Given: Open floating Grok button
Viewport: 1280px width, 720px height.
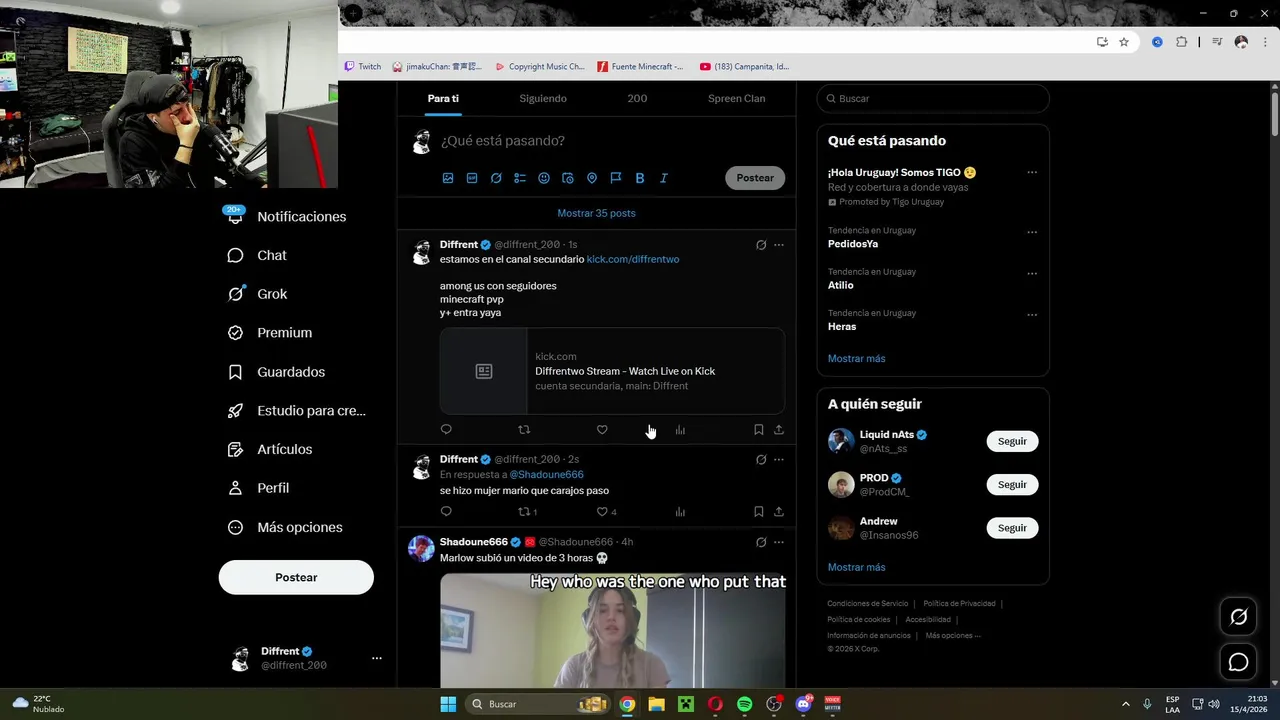Looking at the screenshot, I should tap(1238, 617).
